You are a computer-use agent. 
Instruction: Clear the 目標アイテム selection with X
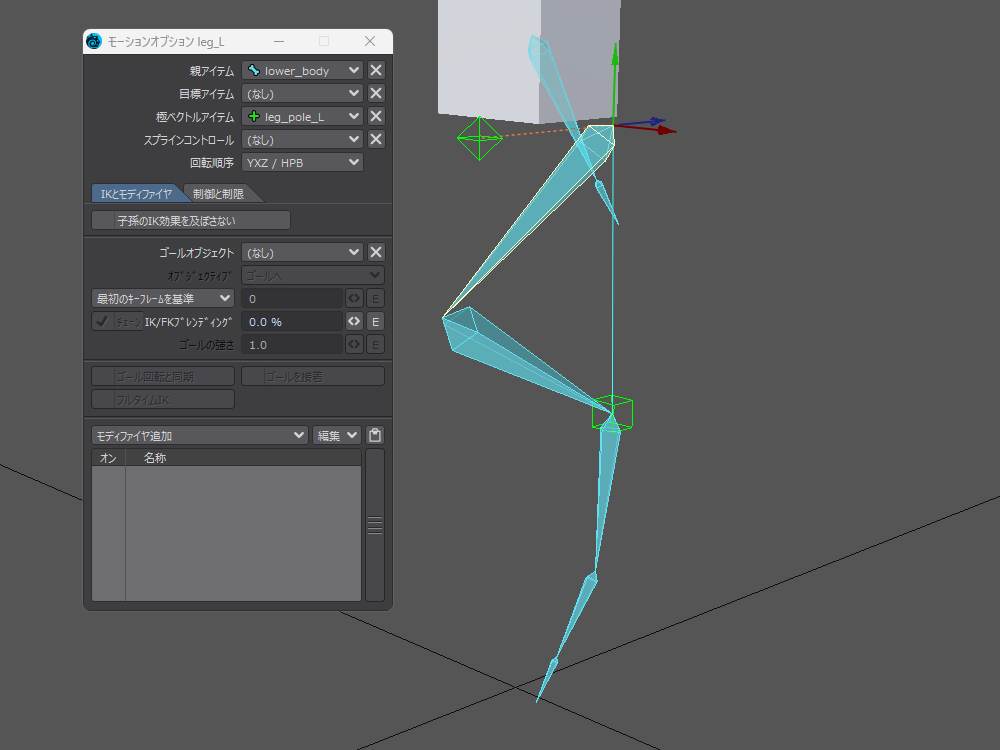(376, 93)
